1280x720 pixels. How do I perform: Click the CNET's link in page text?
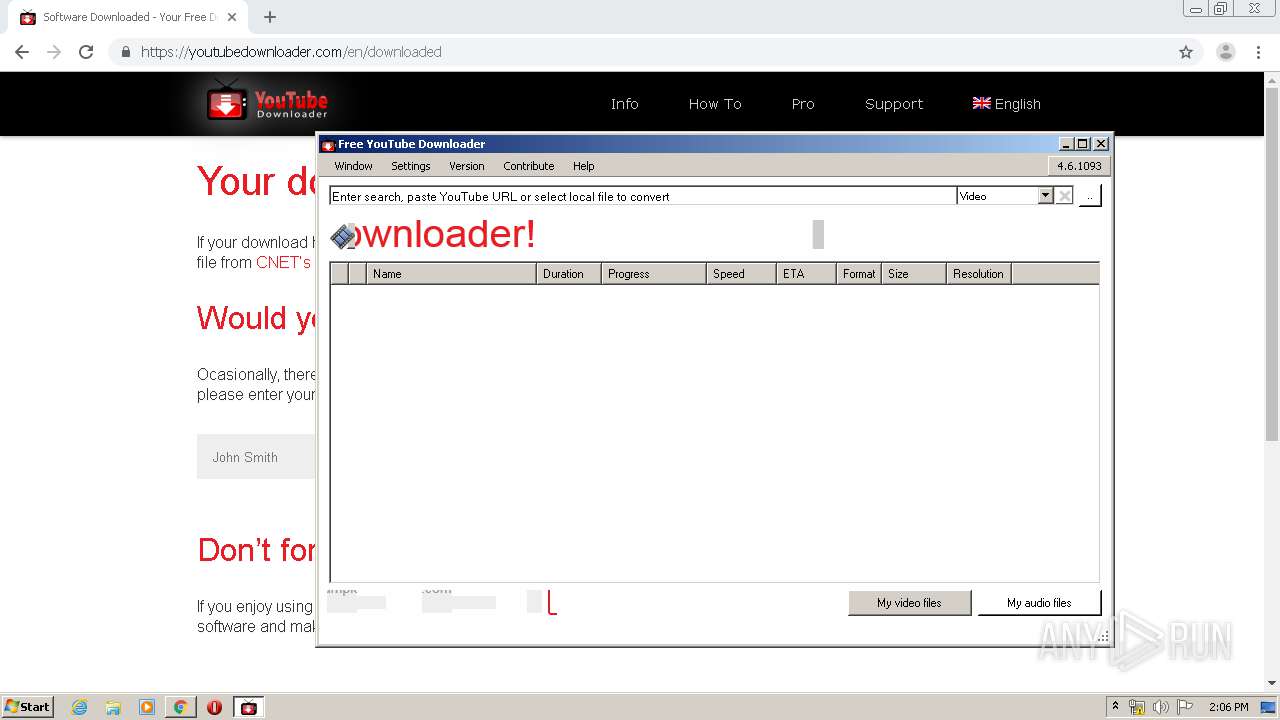click(x=284, y=262)
